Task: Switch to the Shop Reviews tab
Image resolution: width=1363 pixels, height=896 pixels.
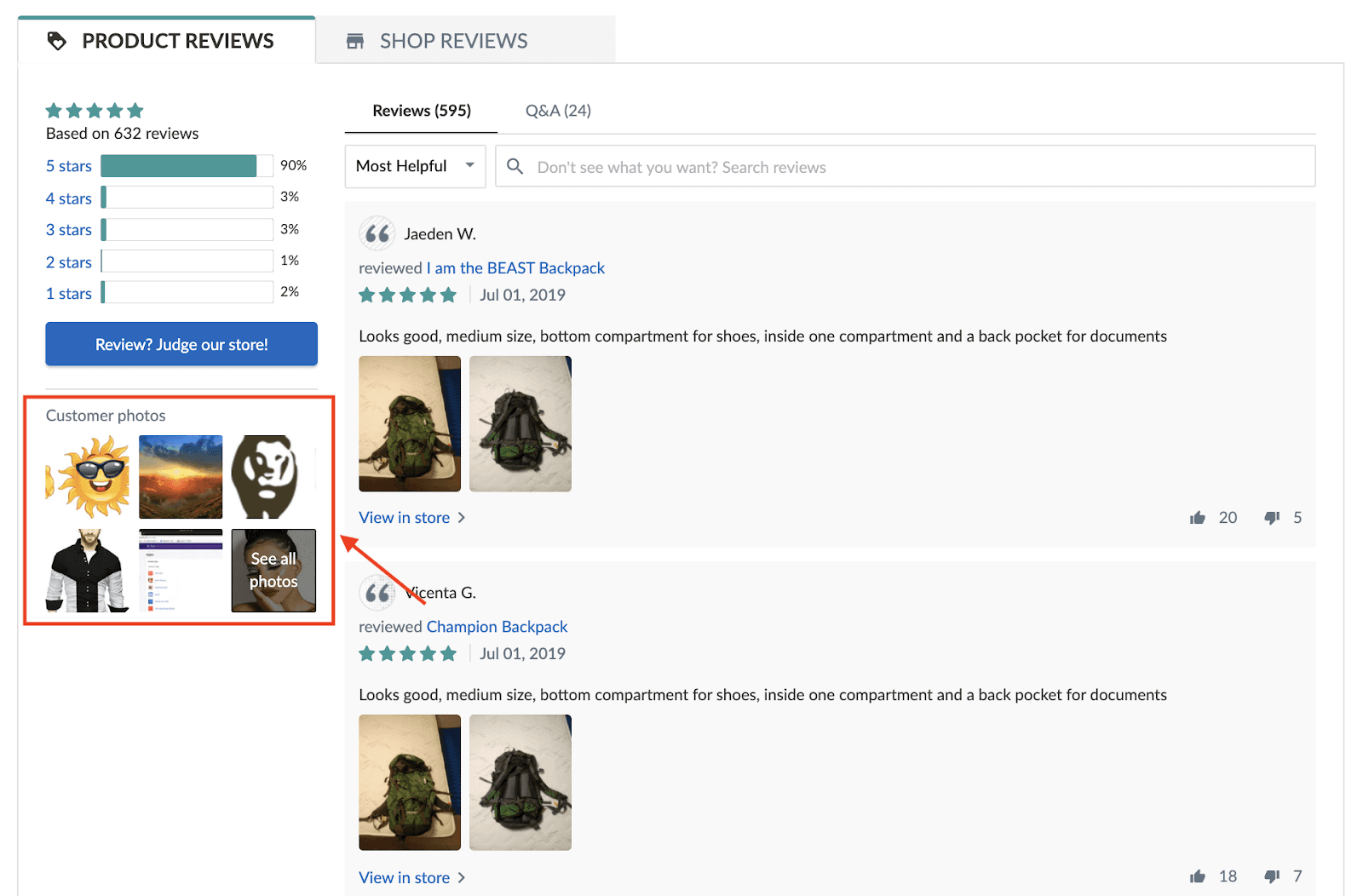Action: tap(453, 41)
